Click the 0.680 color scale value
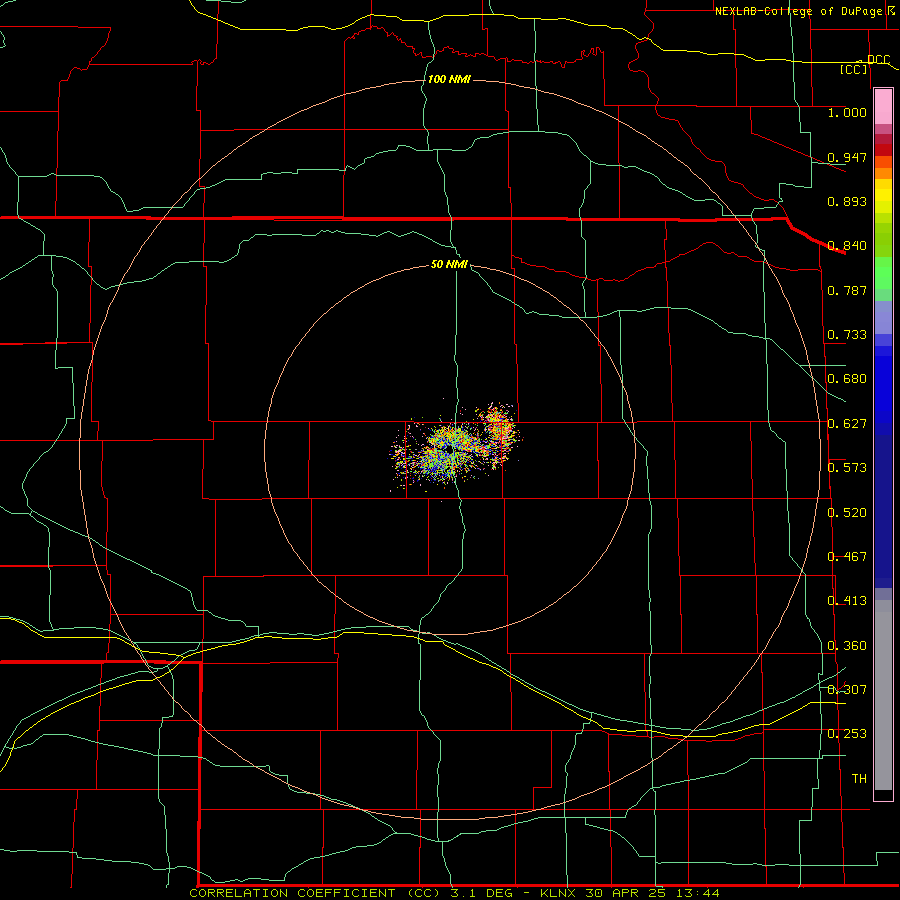This screenshot has width=900, height=900. click(847, 379)
